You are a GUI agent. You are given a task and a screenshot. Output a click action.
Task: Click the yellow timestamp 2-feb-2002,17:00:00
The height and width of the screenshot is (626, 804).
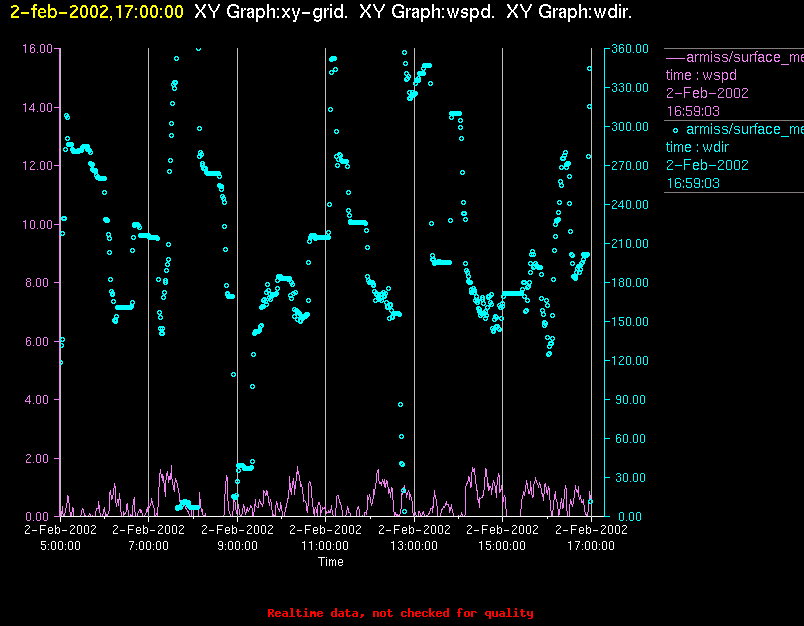(97, 12)
